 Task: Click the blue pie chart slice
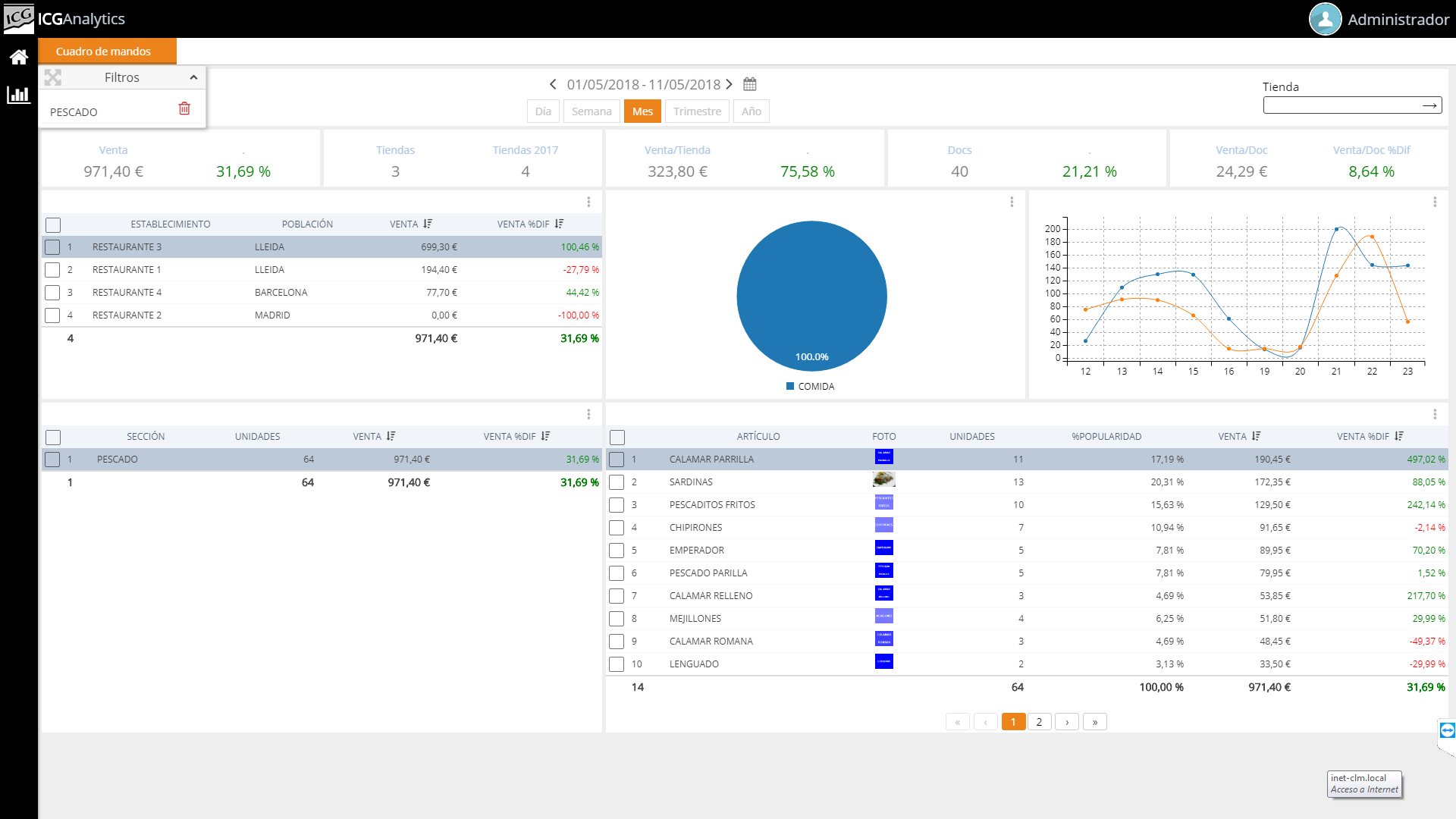pyautogui.click(x=811, y=296)
